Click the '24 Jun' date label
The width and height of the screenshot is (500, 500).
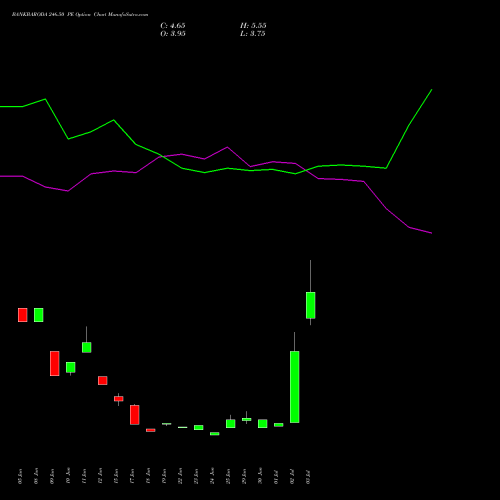212,476
